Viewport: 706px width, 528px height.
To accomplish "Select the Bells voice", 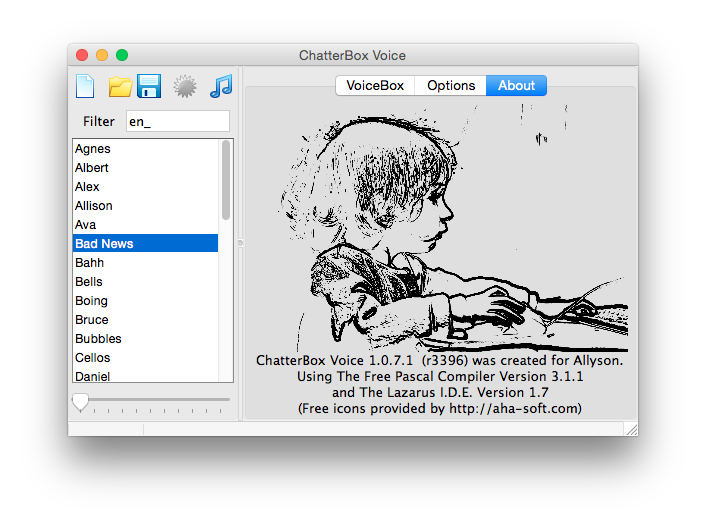I will (89, 282).
